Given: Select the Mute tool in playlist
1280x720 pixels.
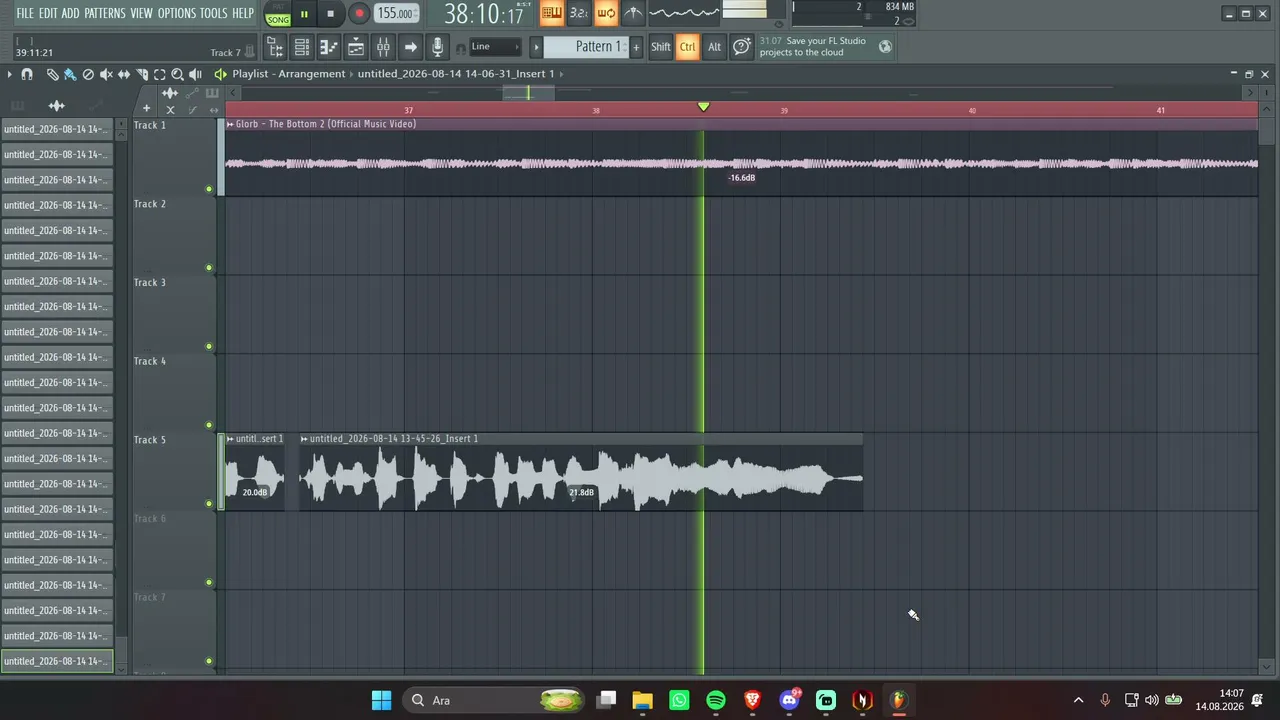Looking at the screenshot, I should click(106, 74).
